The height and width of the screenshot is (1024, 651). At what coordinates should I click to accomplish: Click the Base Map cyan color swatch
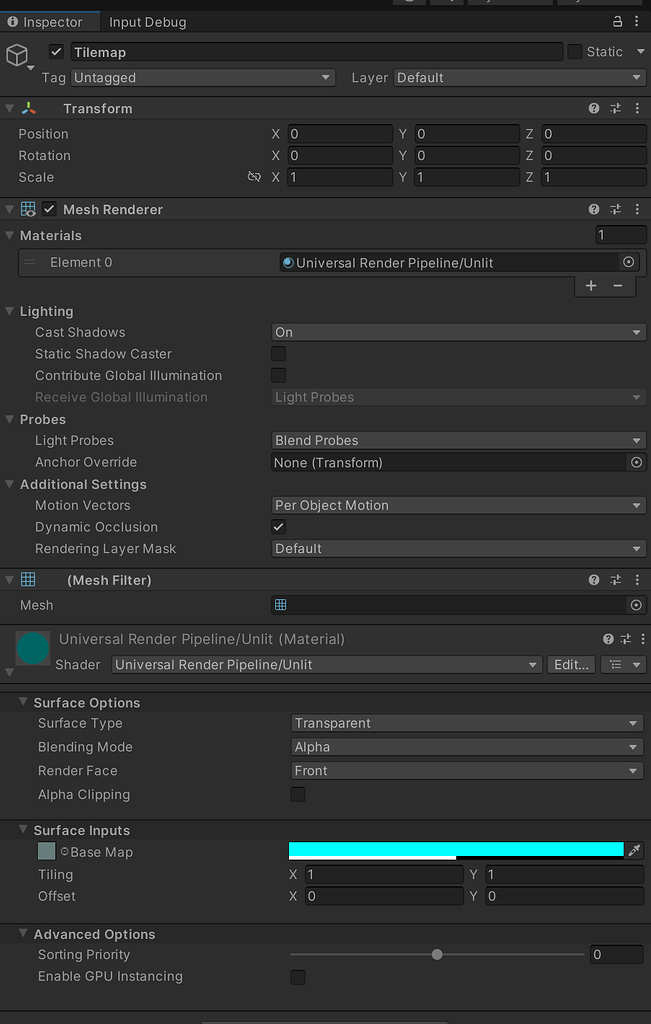456,849
